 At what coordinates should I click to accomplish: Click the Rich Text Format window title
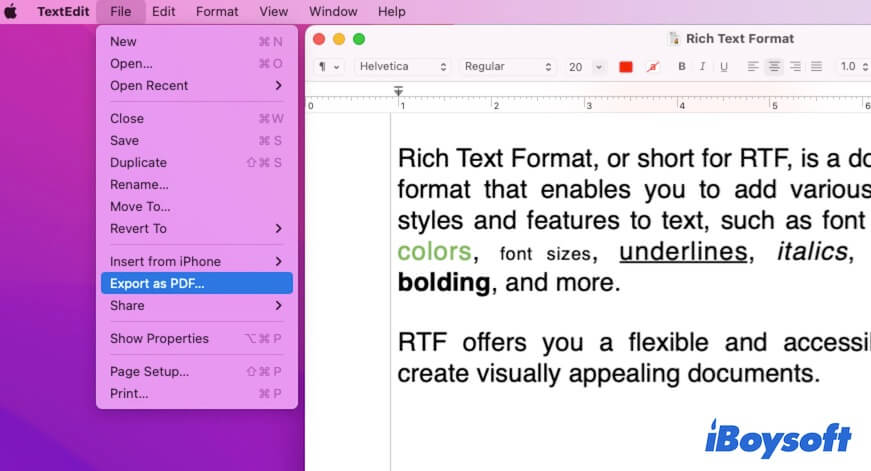(739, 38)
